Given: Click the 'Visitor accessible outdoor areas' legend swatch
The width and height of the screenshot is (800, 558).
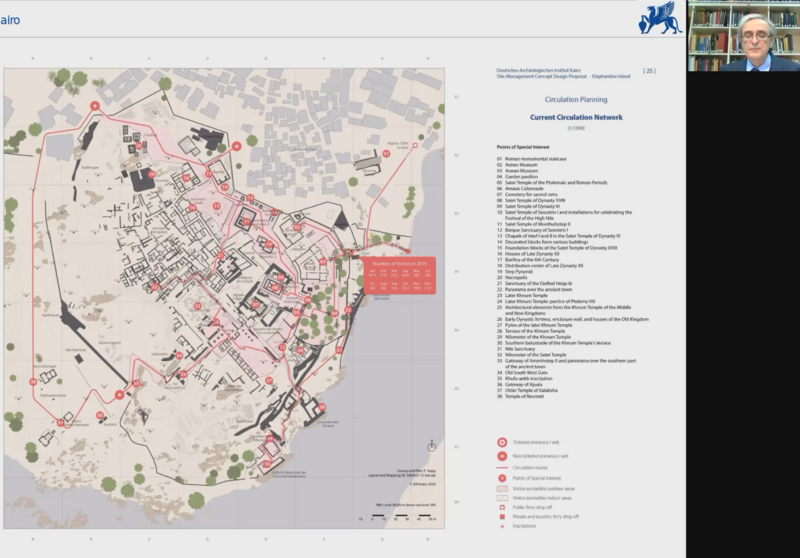Looking at the screenshot, I should tap(502, 489).
